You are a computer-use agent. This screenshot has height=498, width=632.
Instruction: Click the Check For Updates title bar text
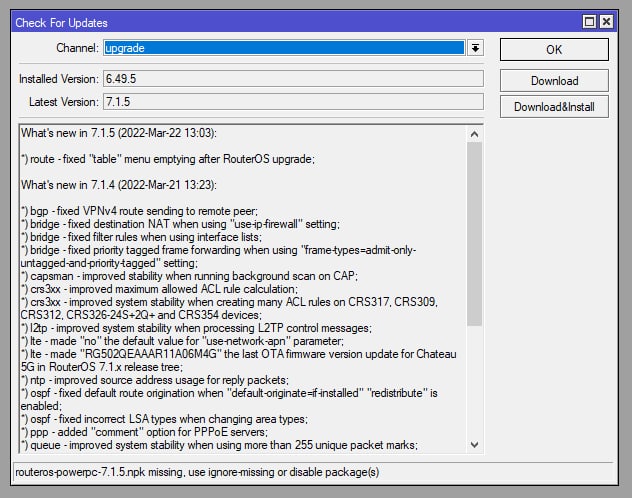[x=61, y=23]
